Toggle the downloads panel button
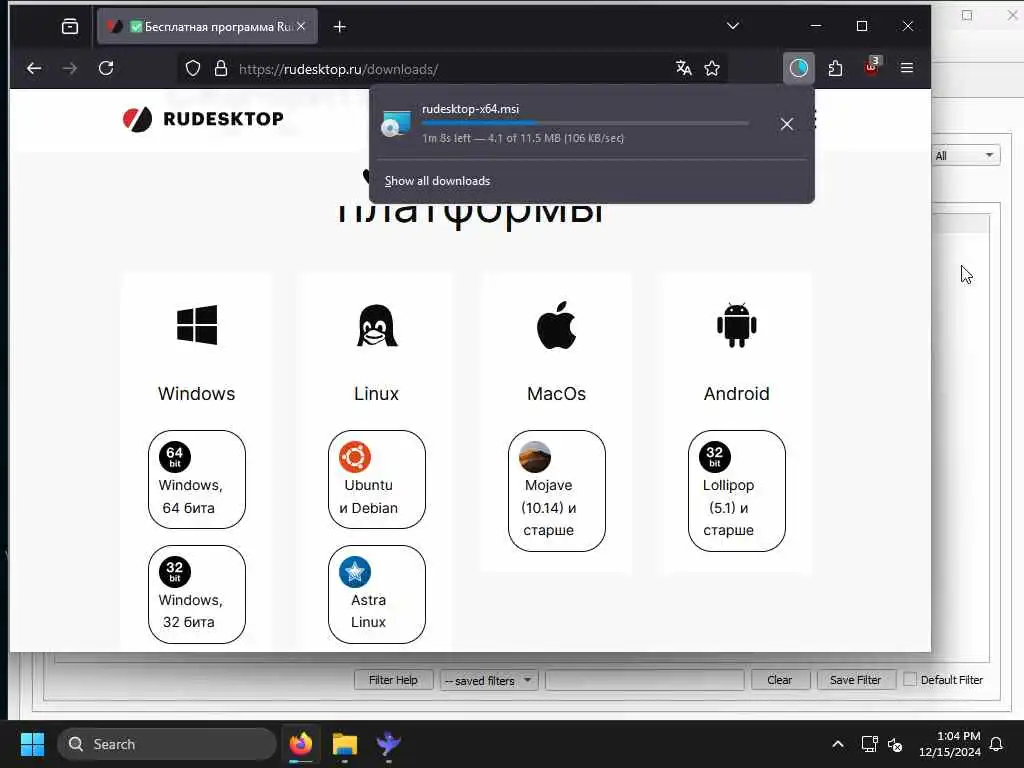Screen dimensions: 1024x768 (x=798, y=68)
